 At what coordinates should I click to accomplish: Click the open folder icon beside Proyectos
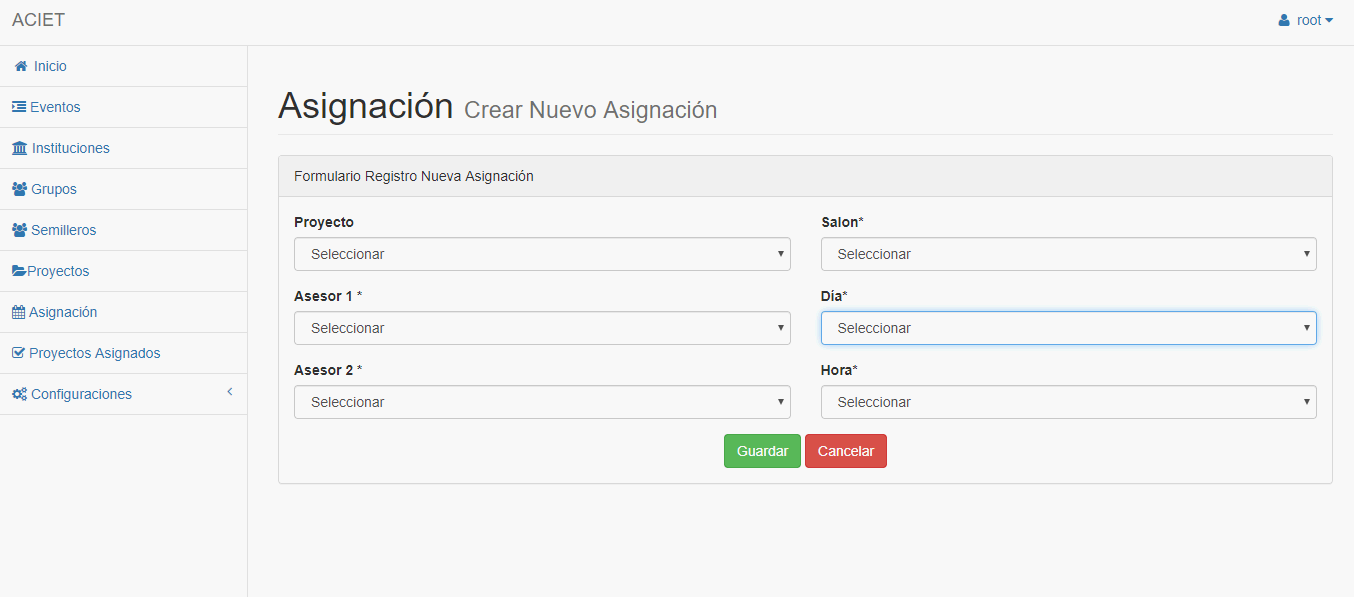point(19,271)
